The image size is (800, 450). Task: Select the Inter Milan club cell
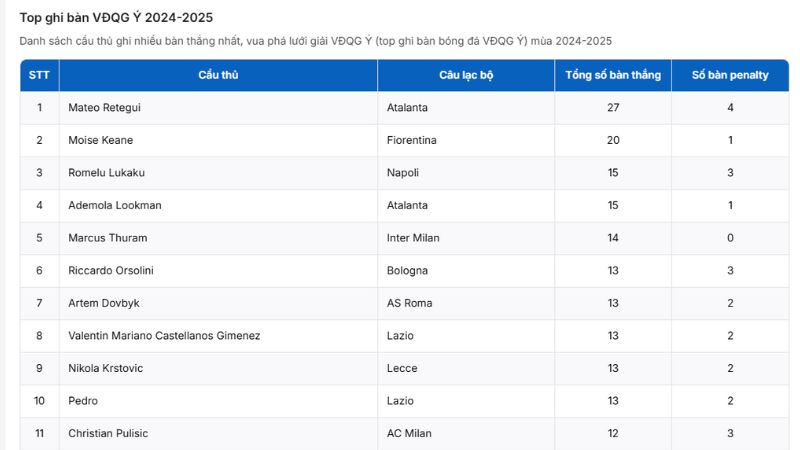413,238
